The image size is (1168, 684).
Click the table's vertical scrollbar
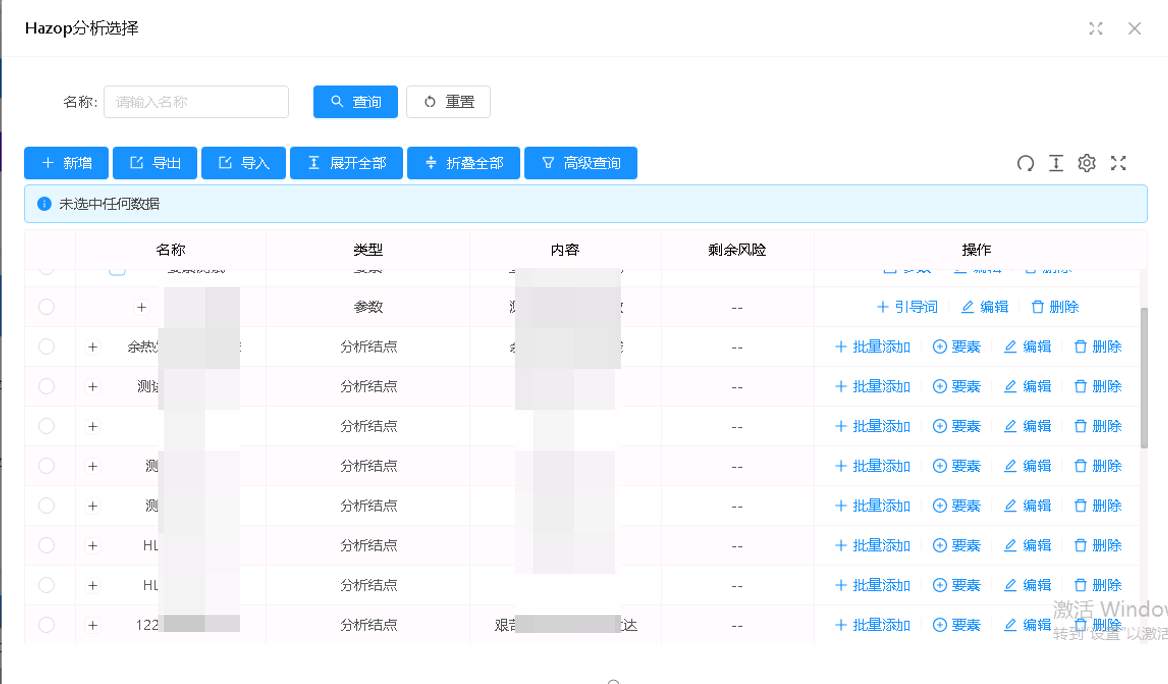[x=1144, y=377]
